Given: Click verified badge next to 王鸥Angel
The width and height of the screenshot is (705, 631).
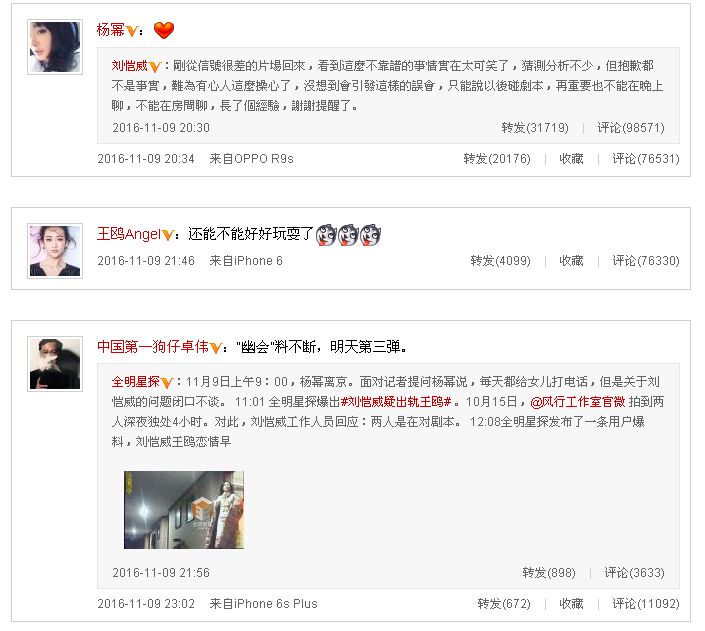Looking at the screenshot, I should pos(168,235).
